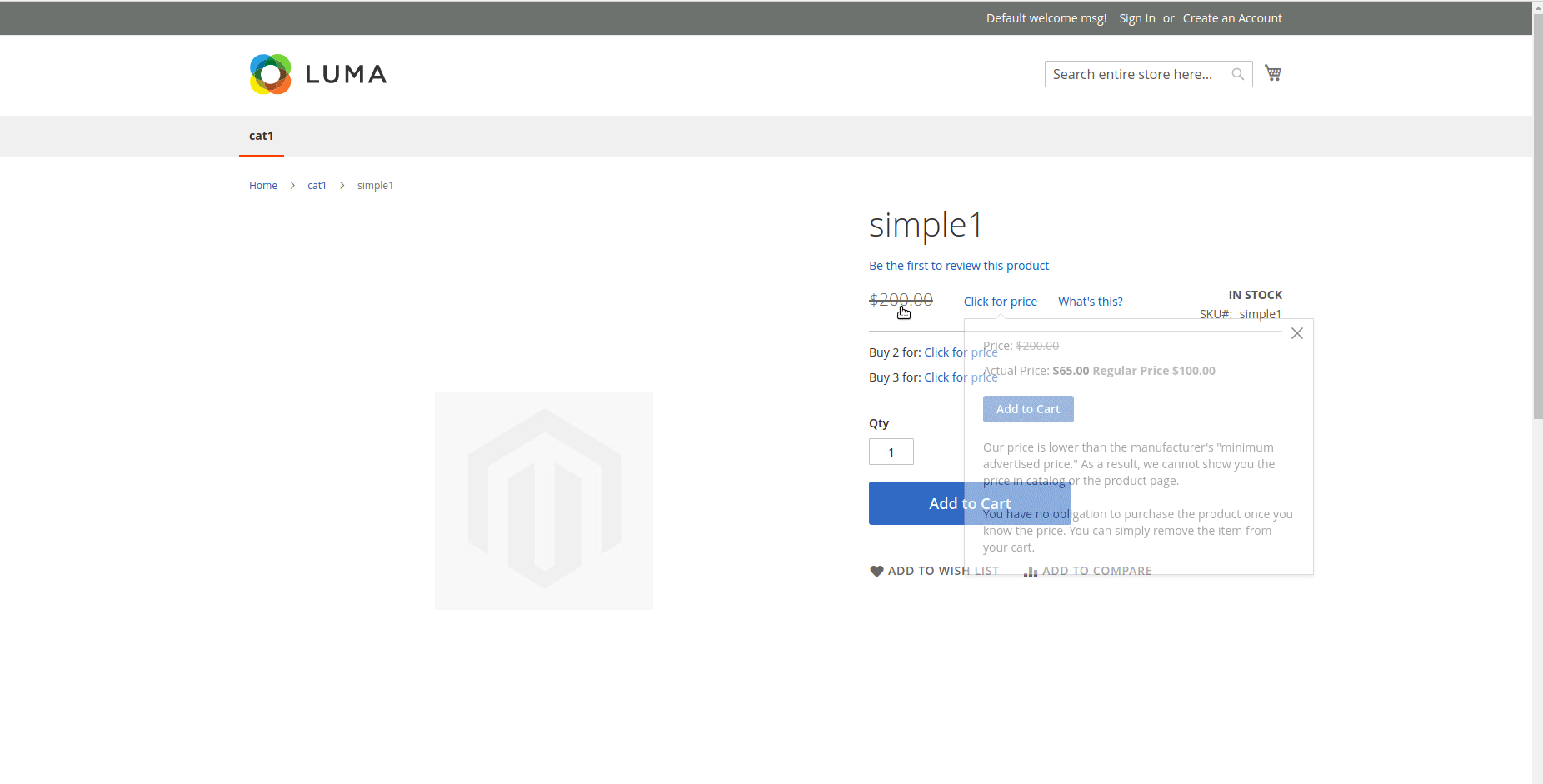Submit search with the magnifier icon

(1238, 74)
